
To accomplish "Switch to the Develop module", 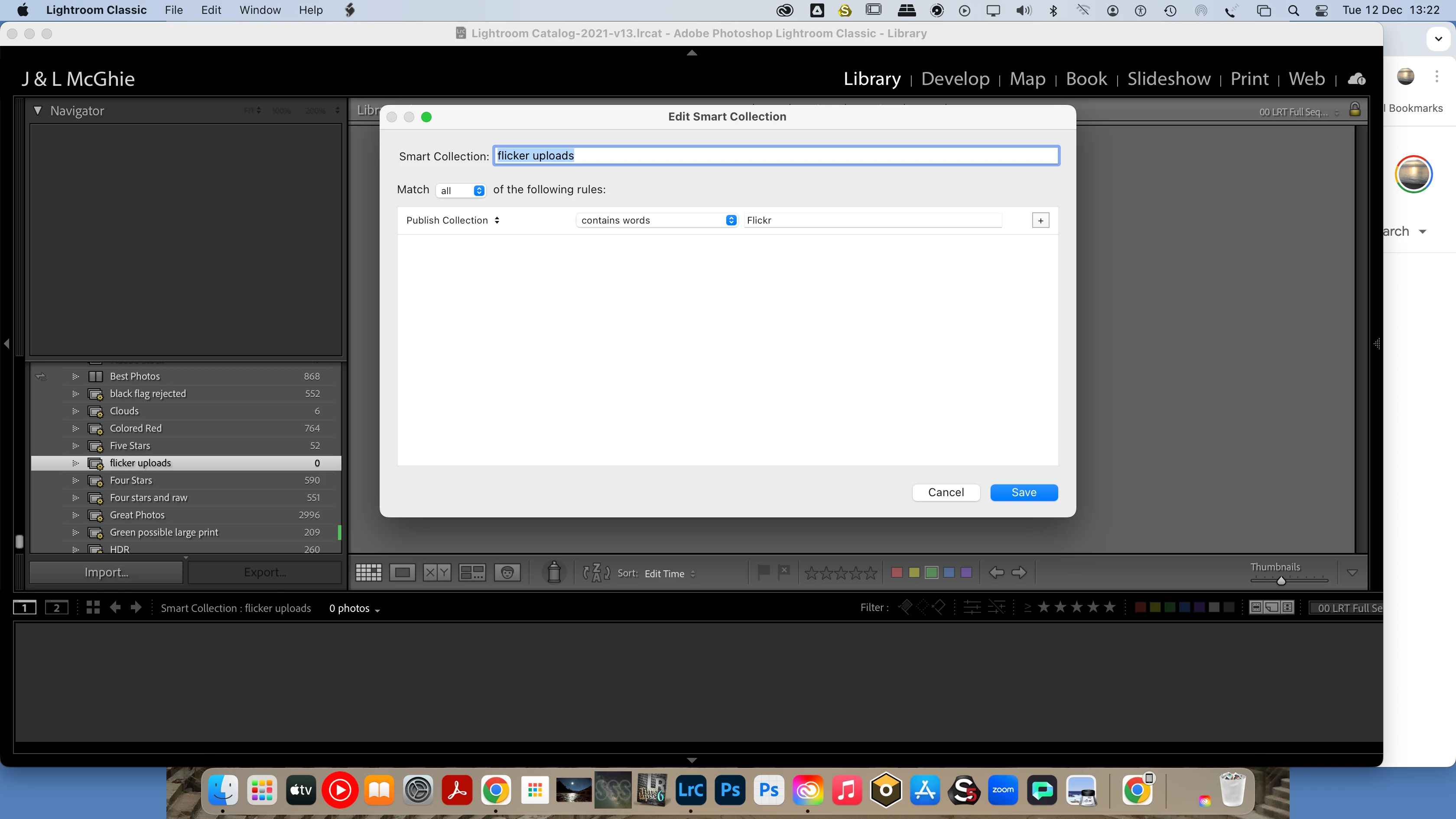I will (x=955, y=79).
